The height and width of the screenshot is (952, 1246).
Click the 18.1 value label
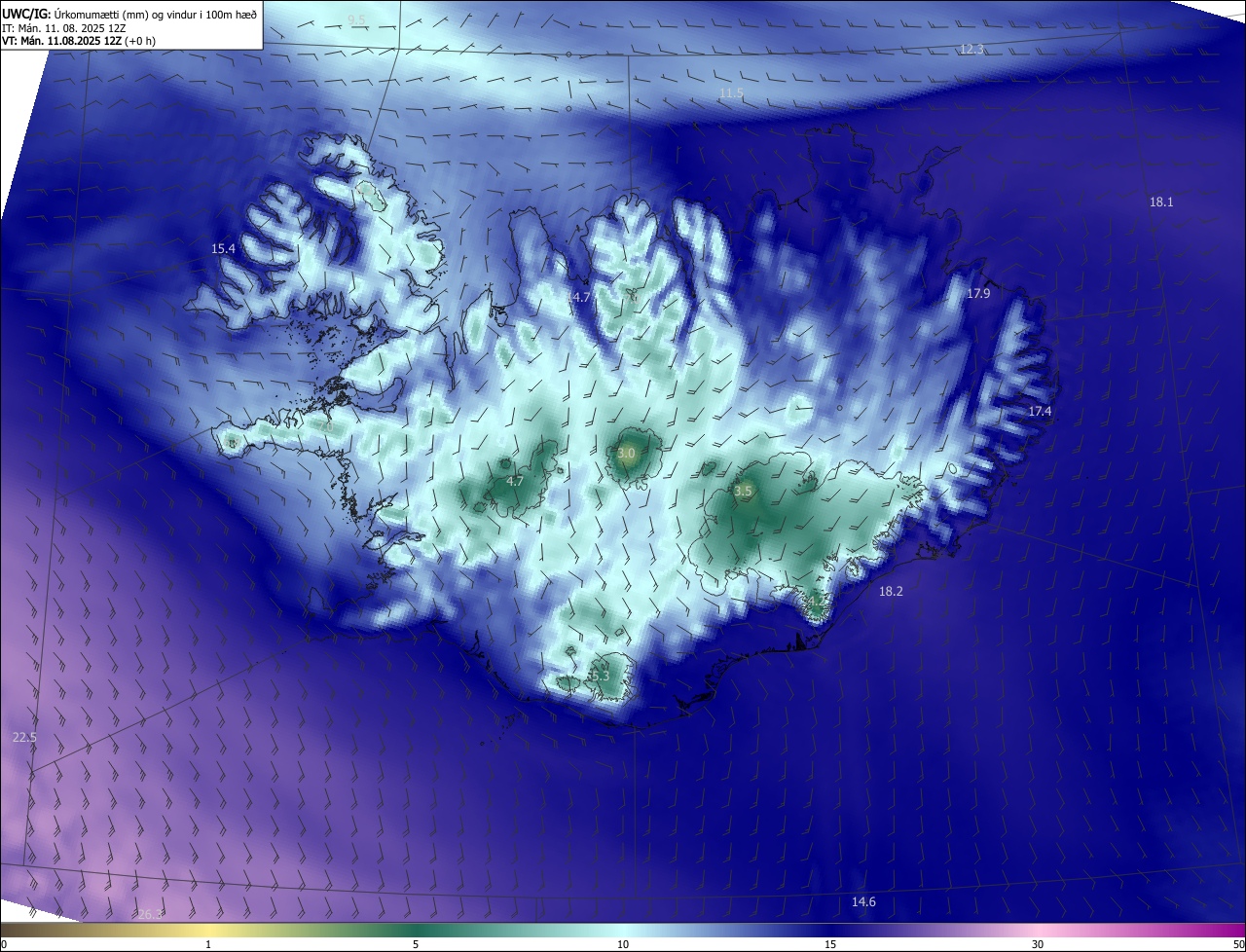(x=1161, y=201)
